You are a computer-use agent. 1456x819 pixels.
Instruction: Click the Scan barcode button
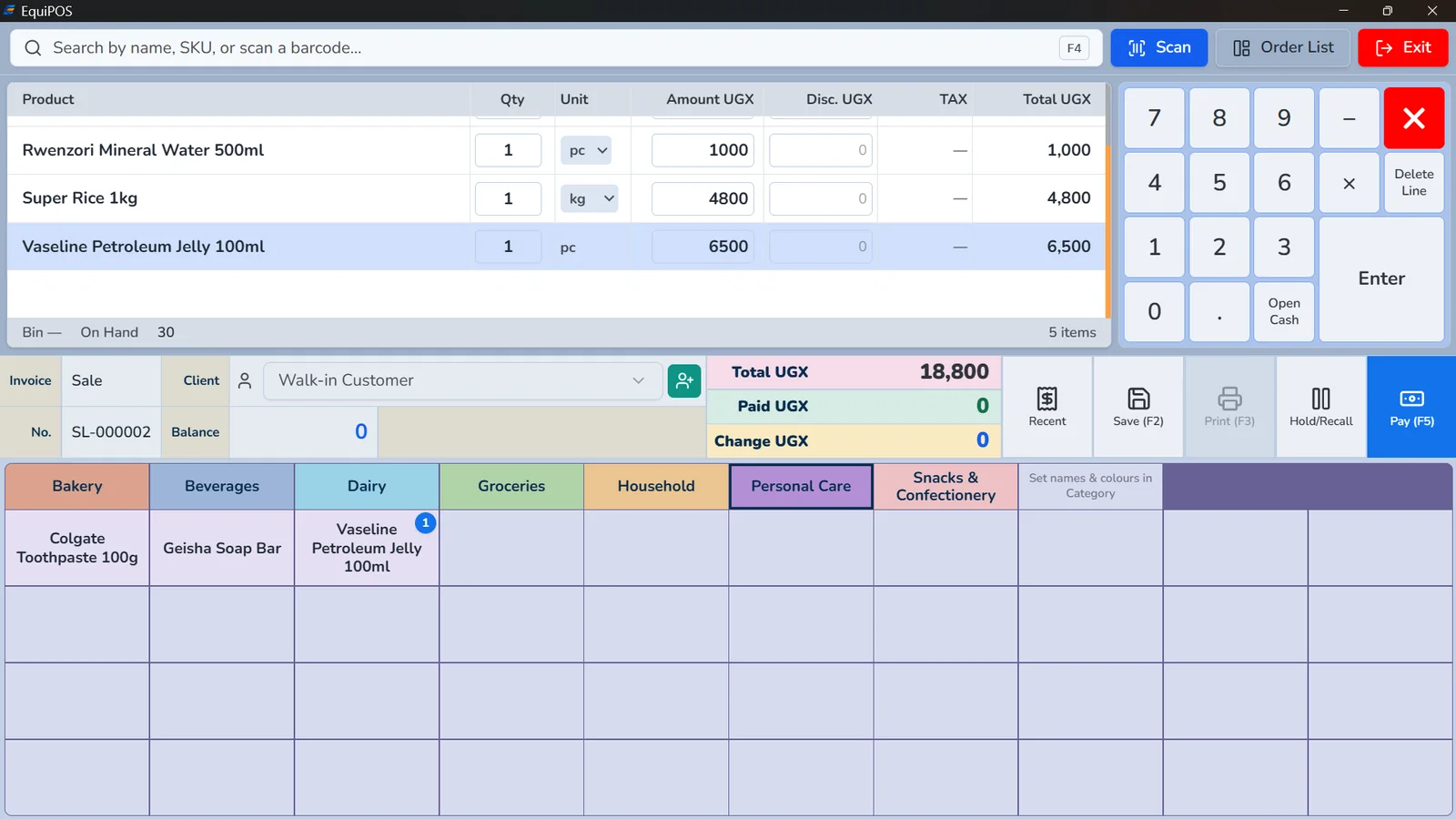tap(1158, 47)
